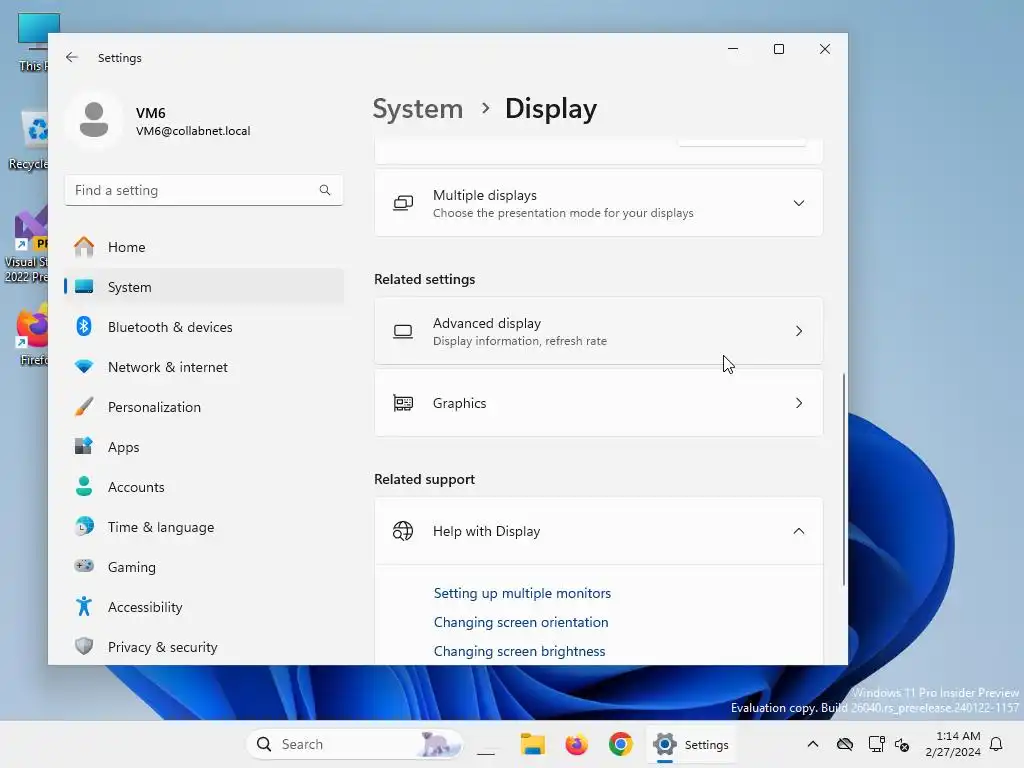1024x768 pixels.
Task: Click the Privacy & security shield icon
Action: pyautogui.click(x=84, y=647)
